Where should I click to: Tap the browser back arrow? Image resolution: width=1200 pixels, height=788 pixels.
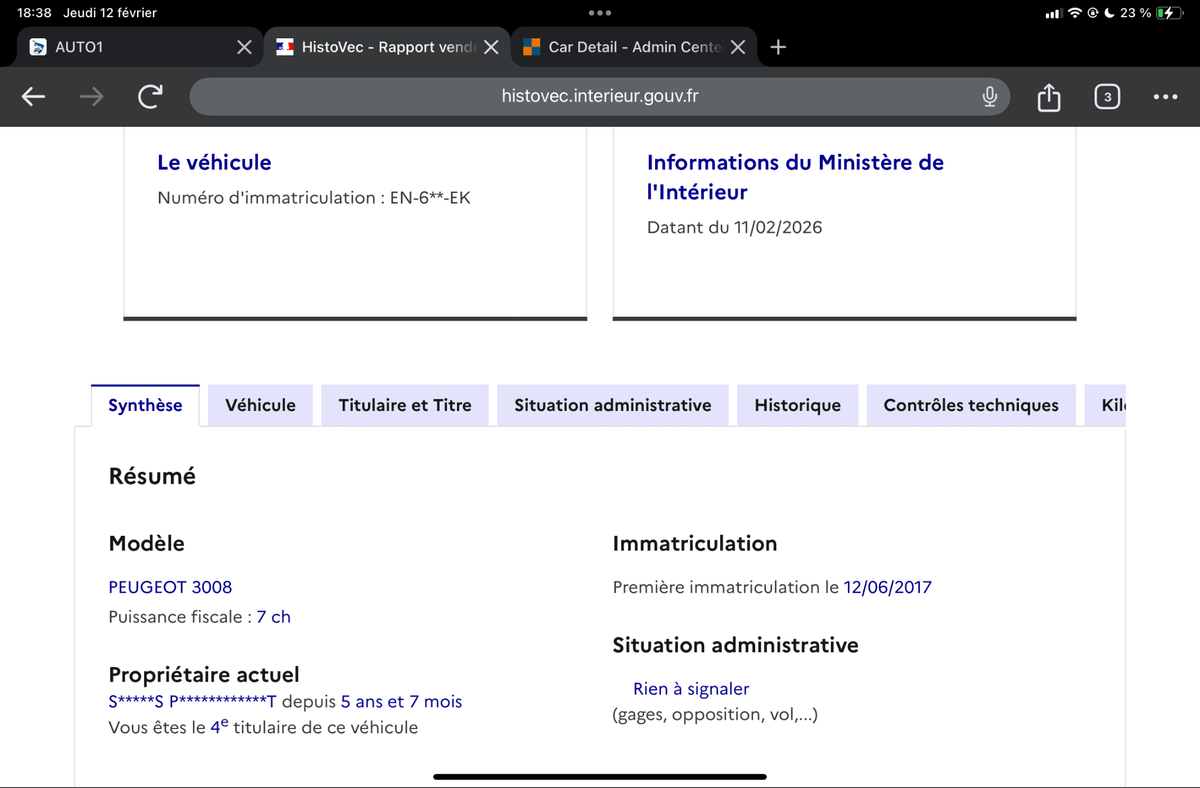tap(34, 97)
